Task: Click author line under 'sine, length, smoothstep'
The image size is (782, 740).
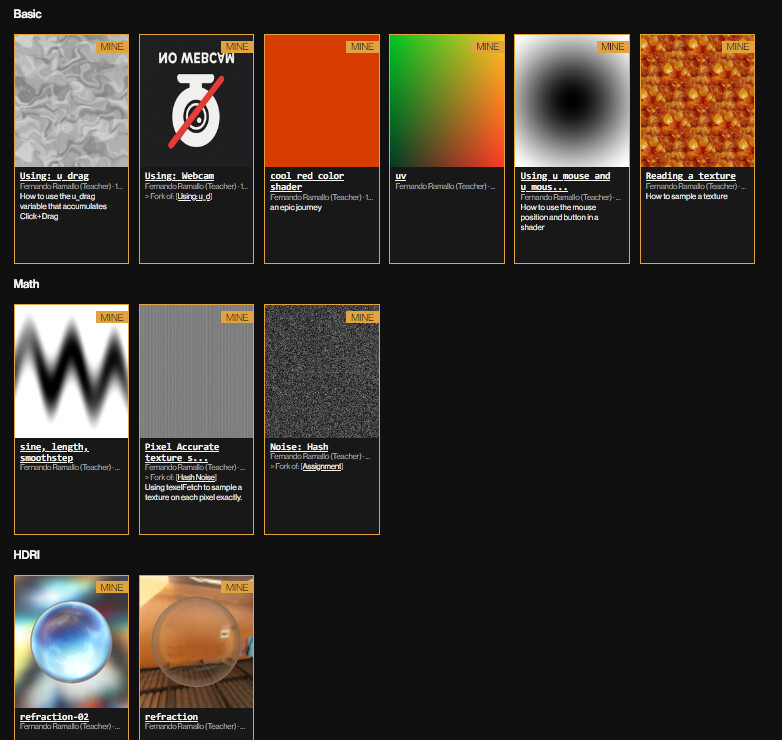Action: [70, 467]
